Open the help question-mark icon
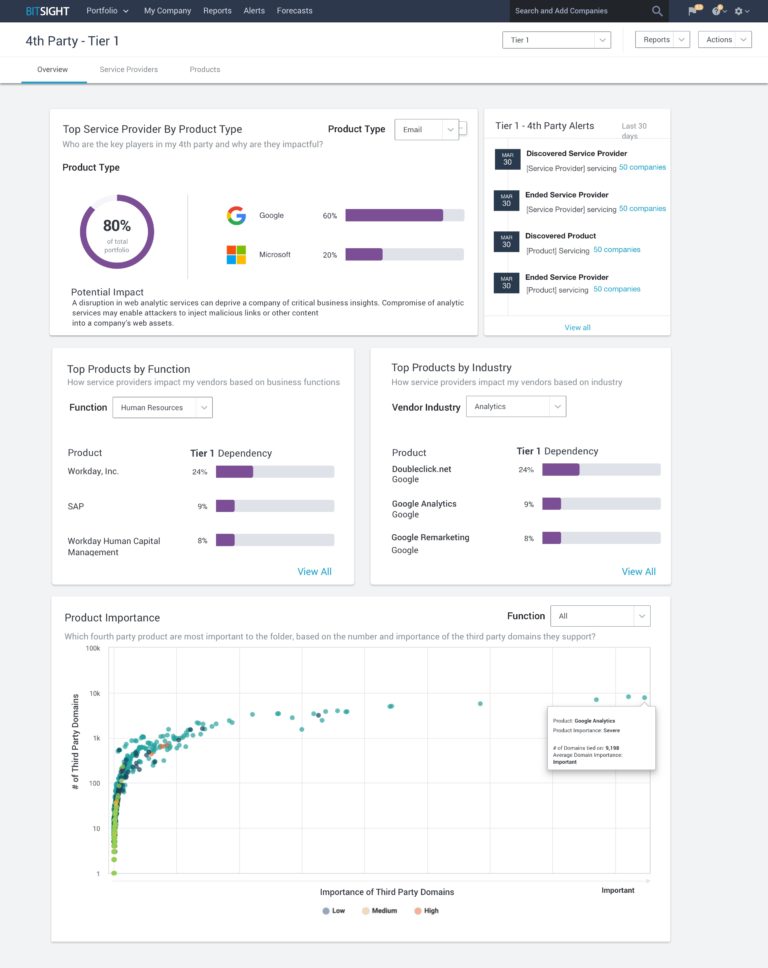Image resolution: width=768 pixels, height=968 pixels. click(x=718, y=10)
